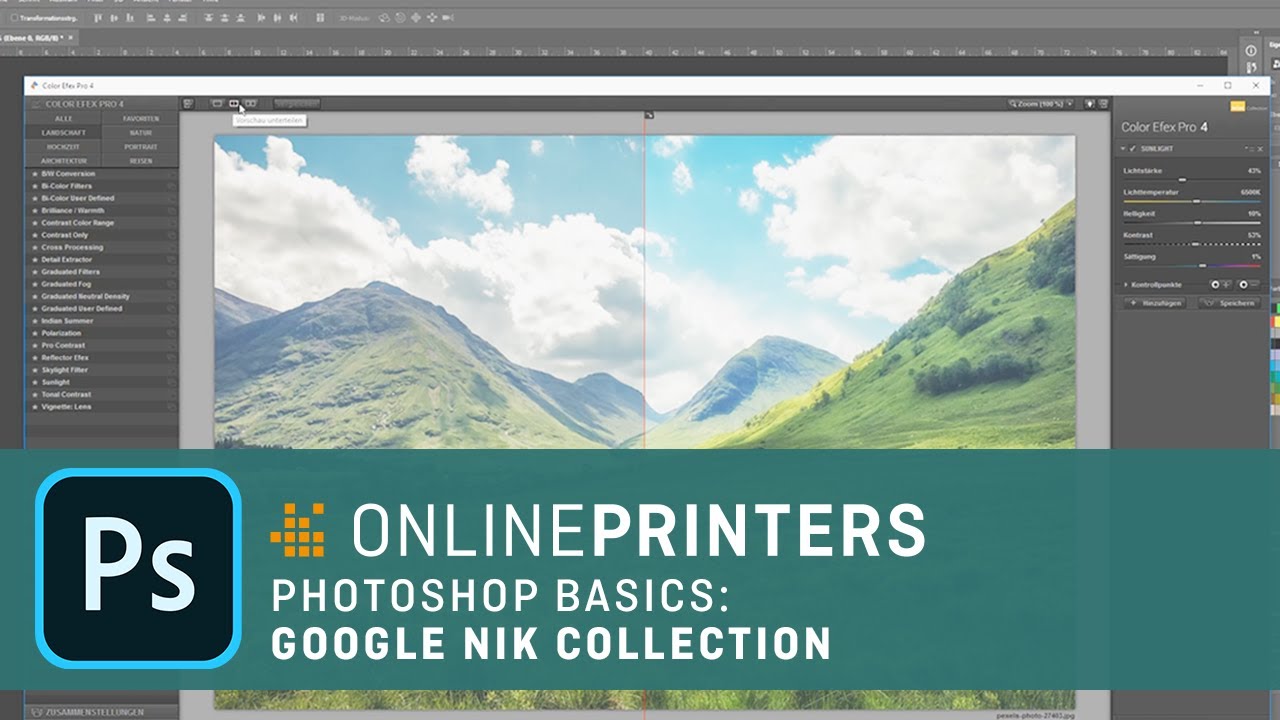Screen dimensions: 1280x720
Task: Click the add control point plus button
Action: (1220, 285)
